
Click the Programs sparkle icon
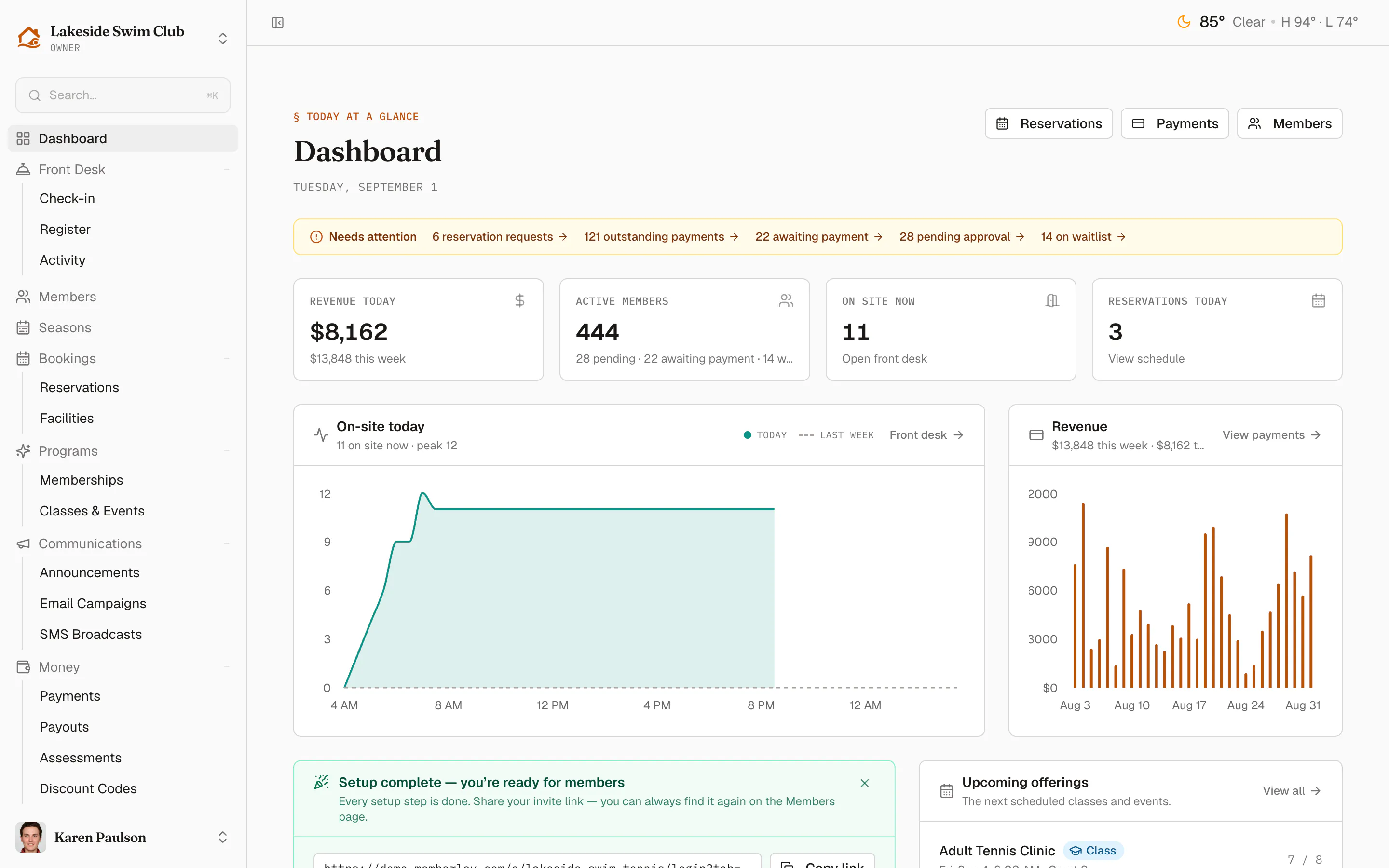tap(23, 451)
